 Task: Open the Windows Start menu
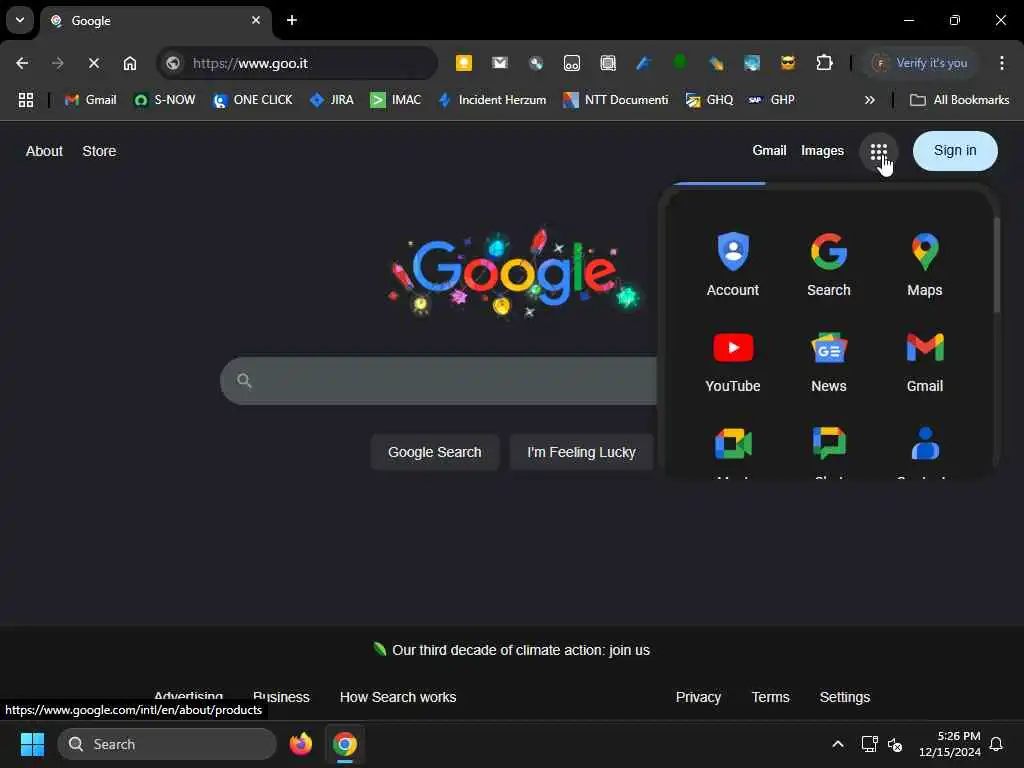pos(32,744)
